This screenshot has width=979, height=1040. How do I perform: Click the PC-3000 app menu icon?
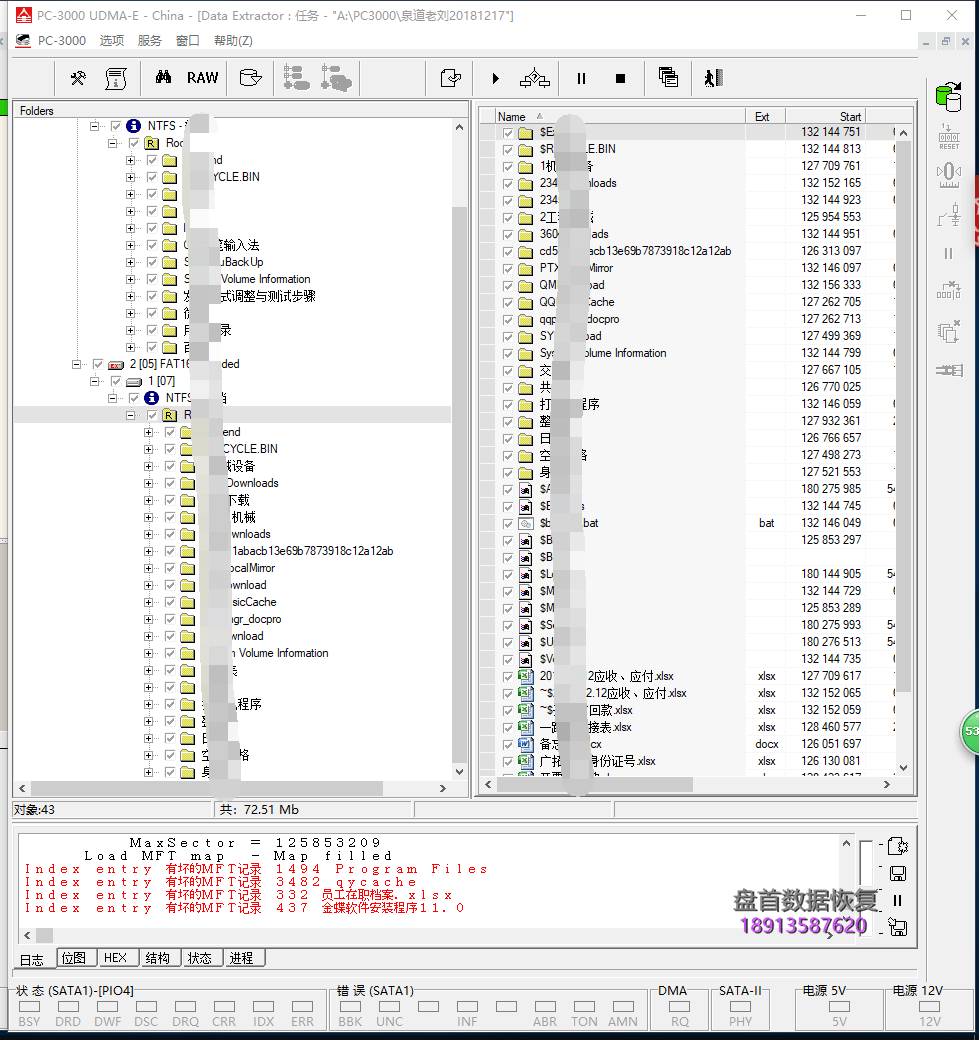click(x=23, y=40)
